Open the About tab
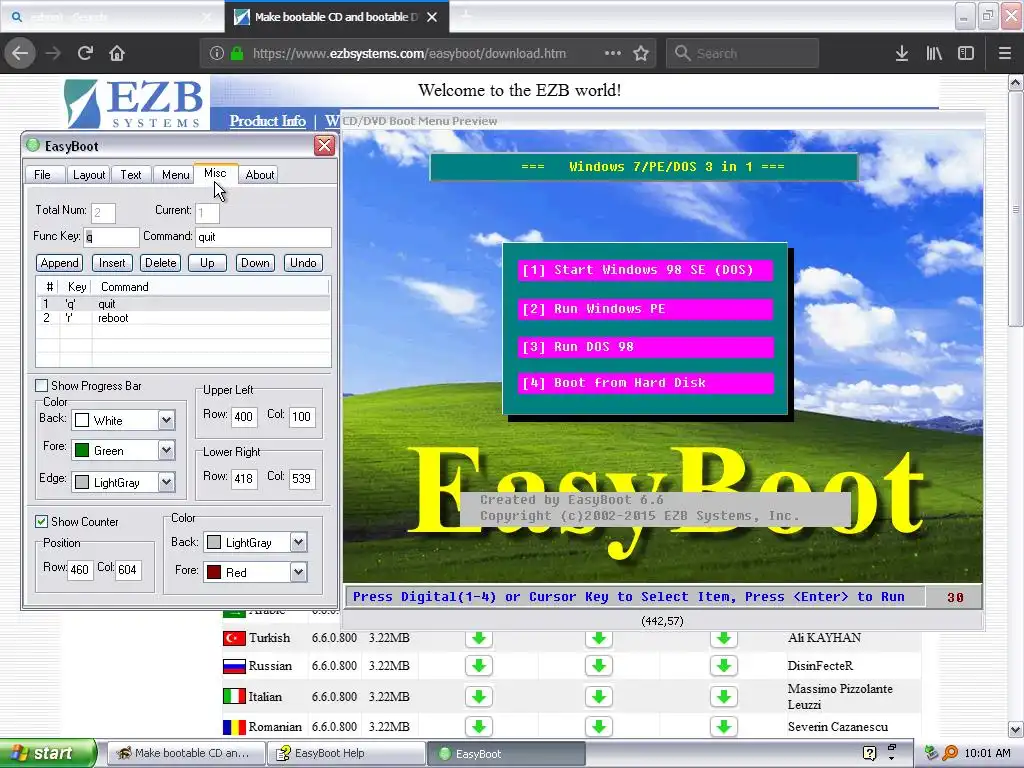Viewport: 1024px width, 768px height. 259,174
